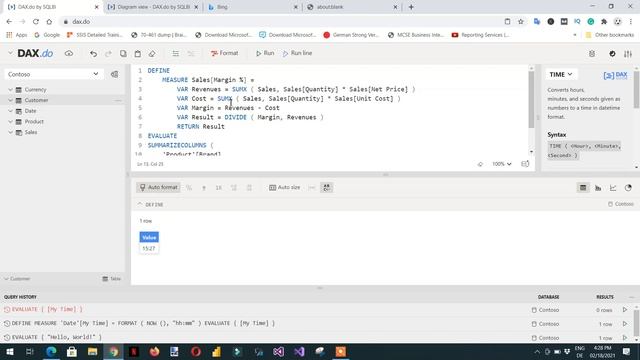Collapse the Customer details panel at bottom
The height and width of the screenshot is (360, 640).
(7, 279)
